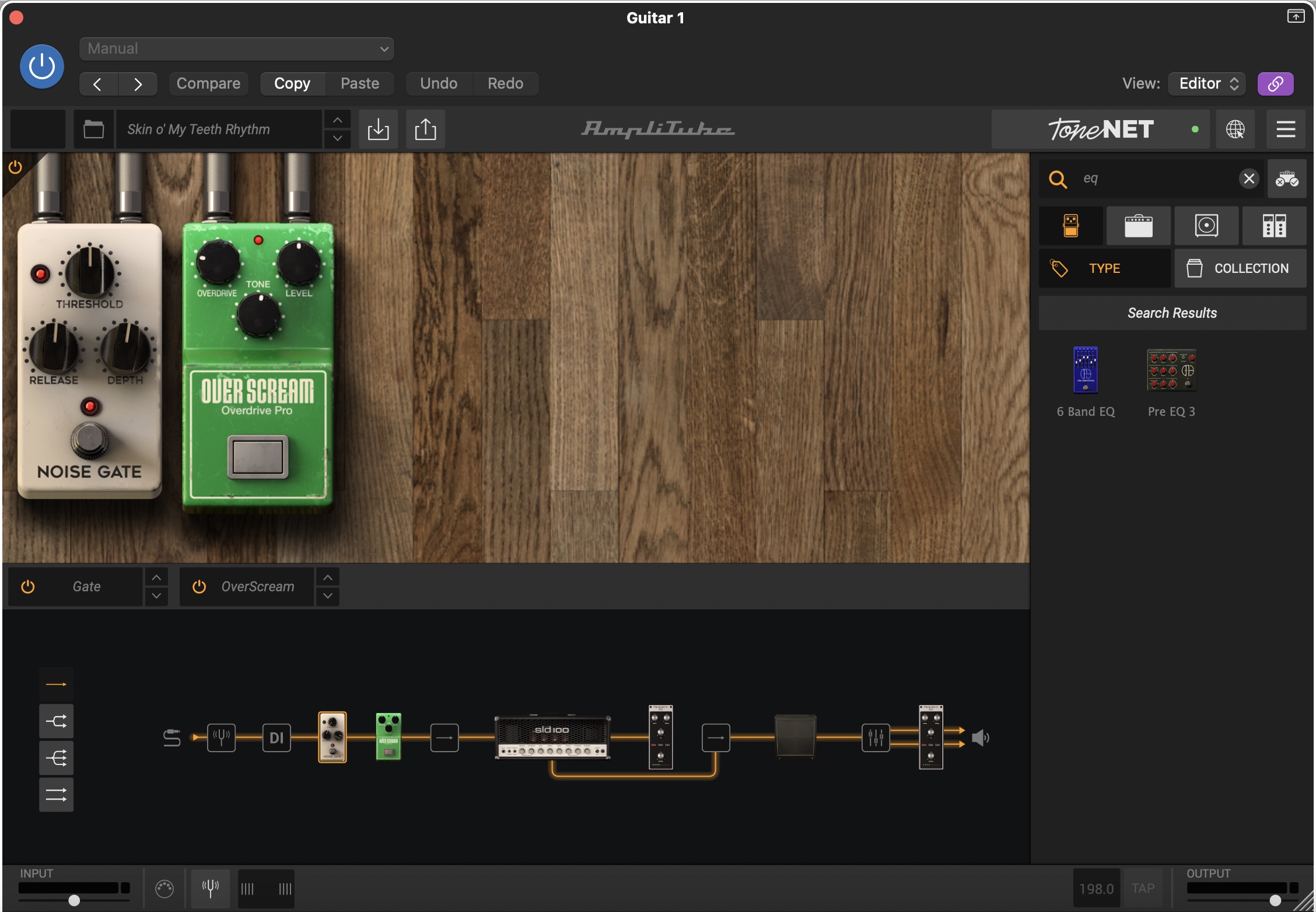Select the green OverScream pedal in chain
The image size is (1316, 912).
388,736
